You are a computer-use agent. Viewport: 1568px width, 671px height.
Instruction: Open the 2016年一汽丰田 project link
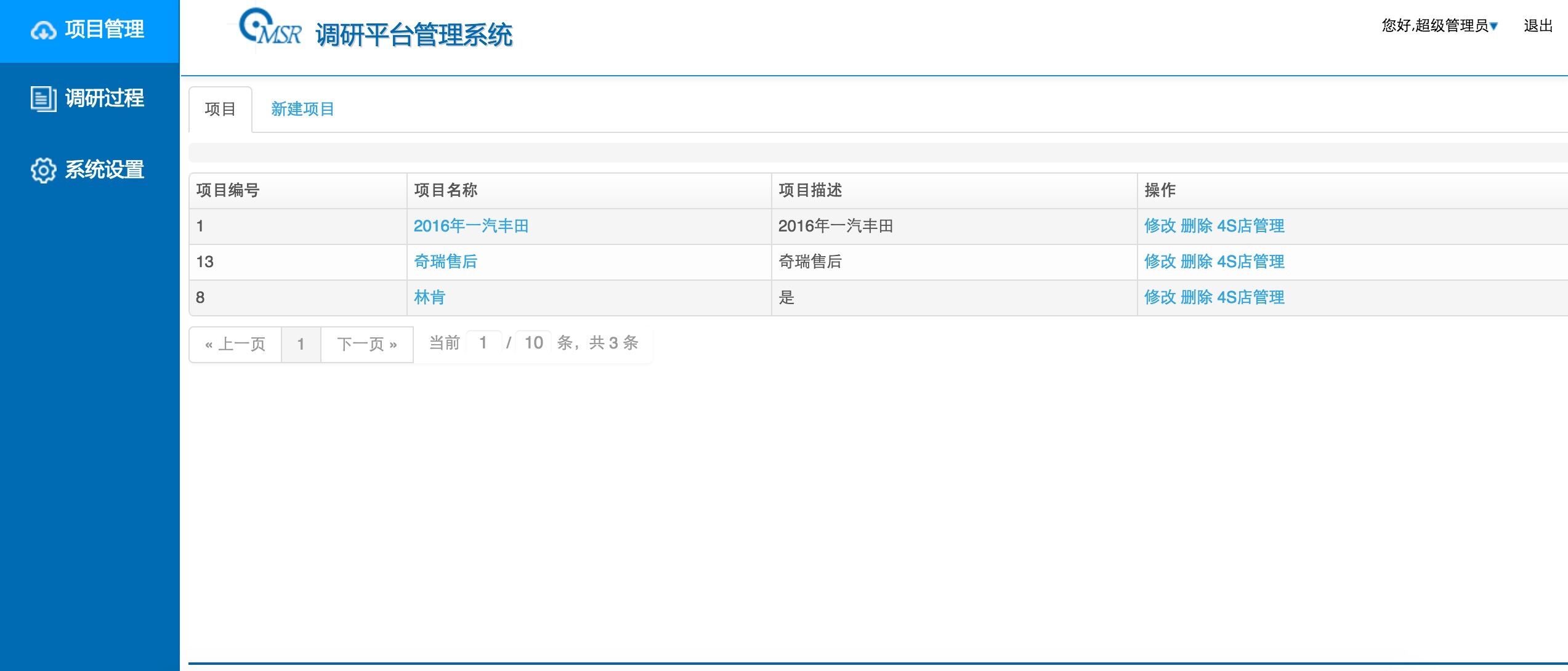[471, 226]
